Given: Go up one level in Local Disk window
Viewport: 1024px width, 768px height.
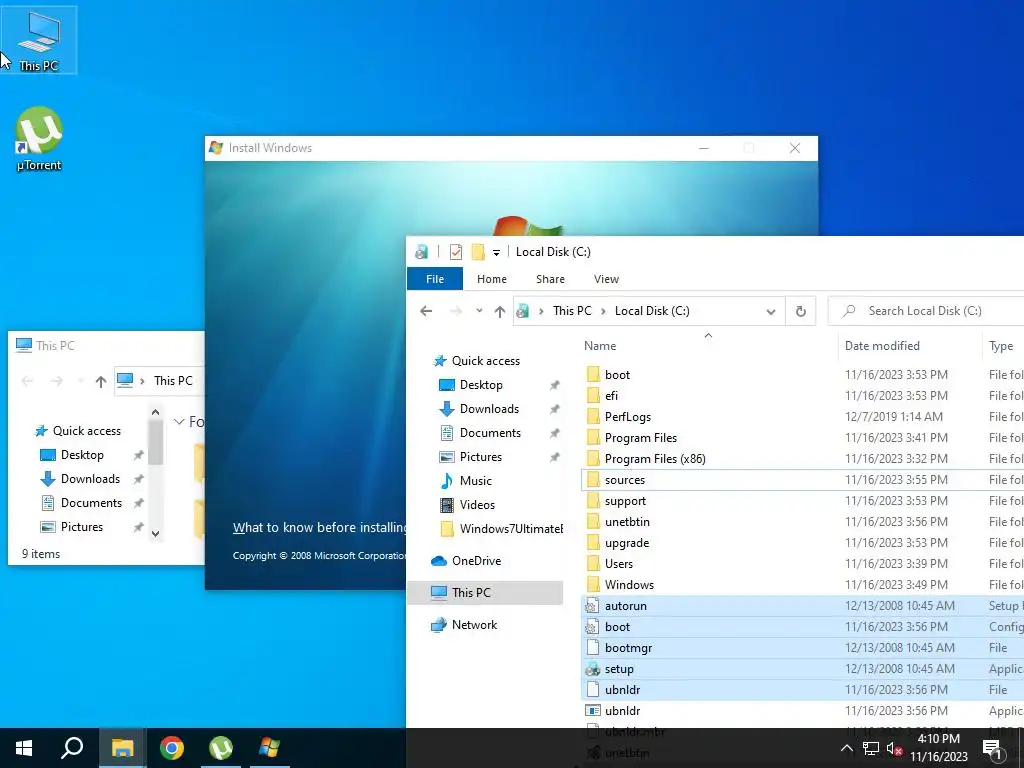Looking at the screenshot, I should click(500, 312).
